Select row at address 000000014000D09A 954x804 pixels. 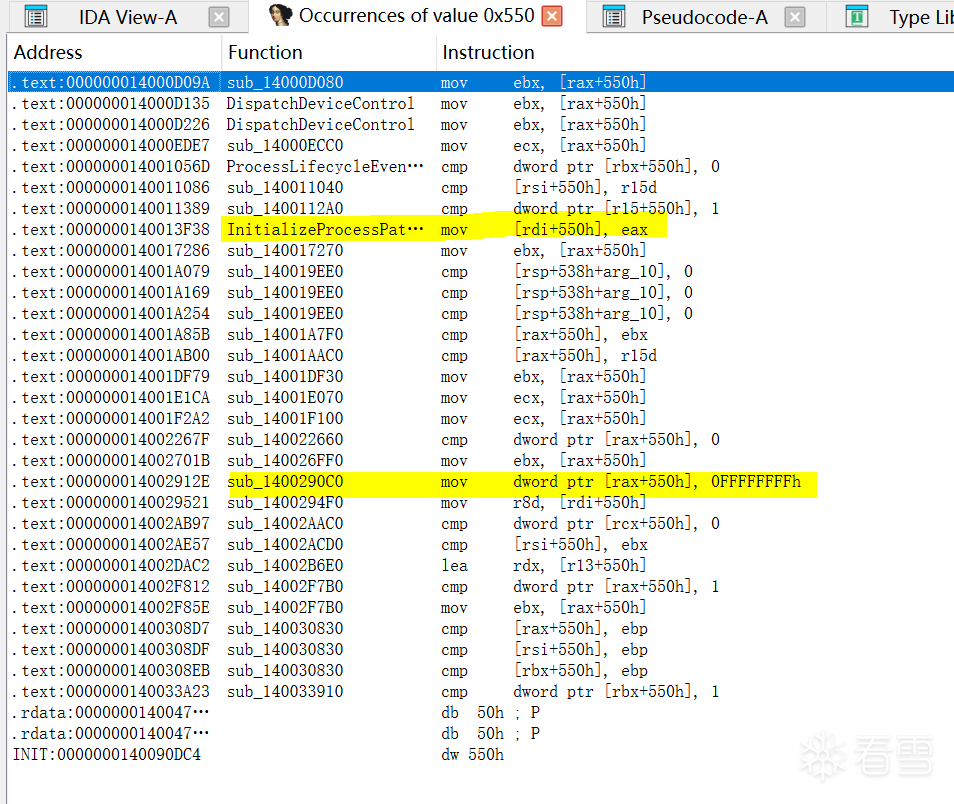tap(481, 82)
